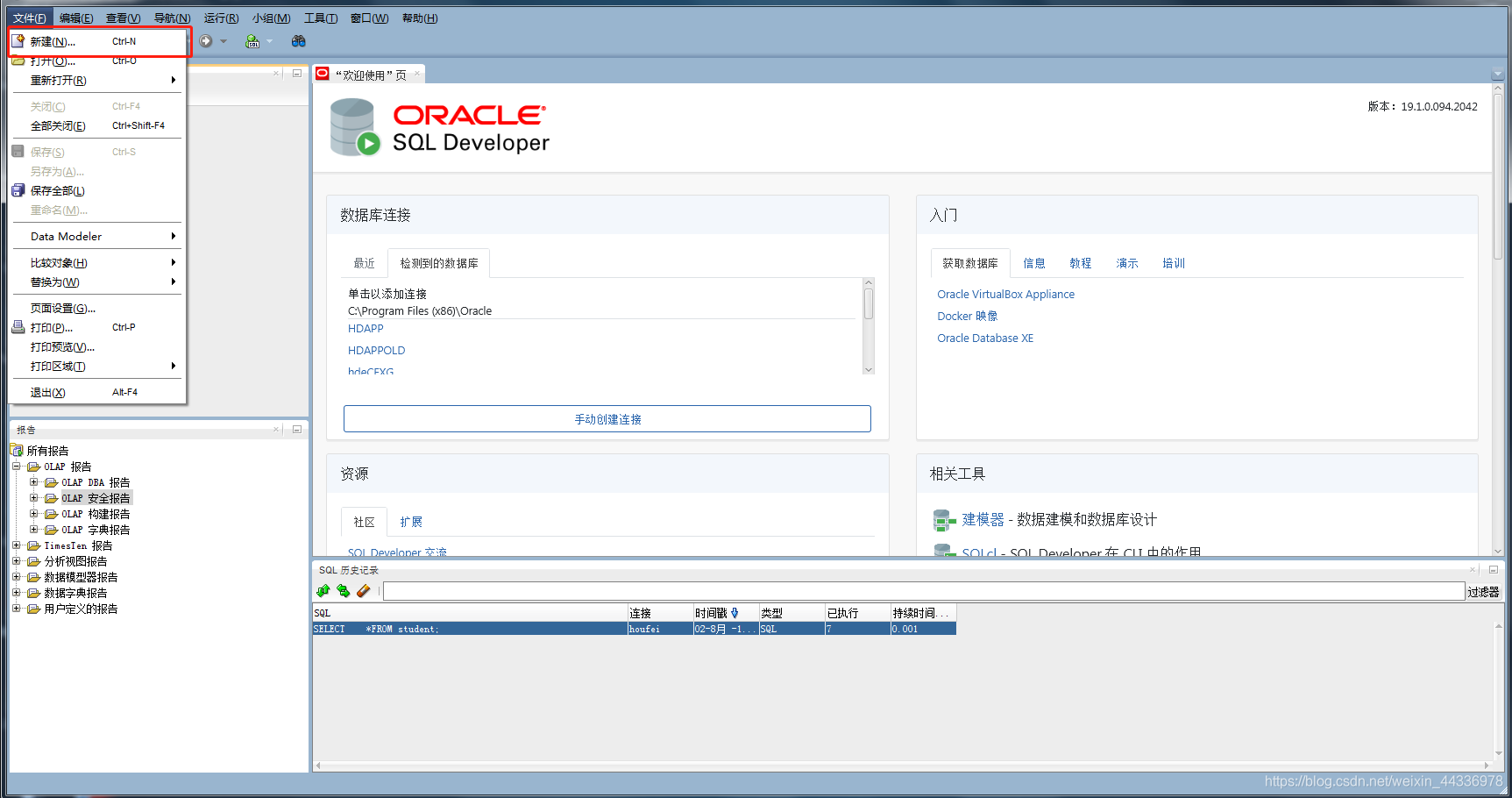Click the folder icon of OLAP DBA 报告
The height and width of the screenshot is (798, 1512).
[51, 482]
